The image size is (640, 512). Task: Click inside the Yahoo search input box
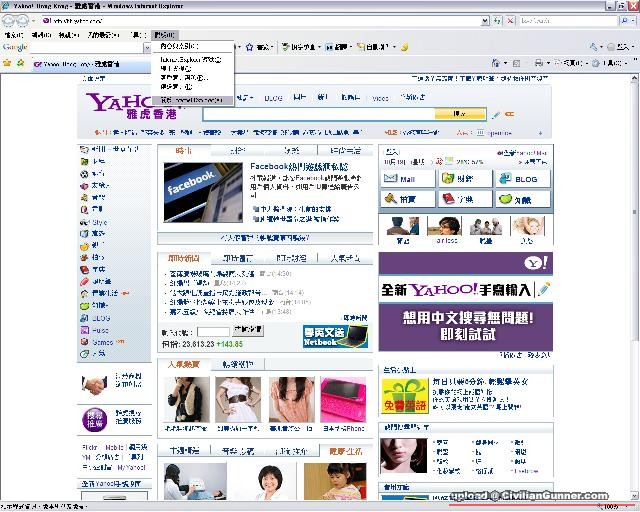pos(318,114)
